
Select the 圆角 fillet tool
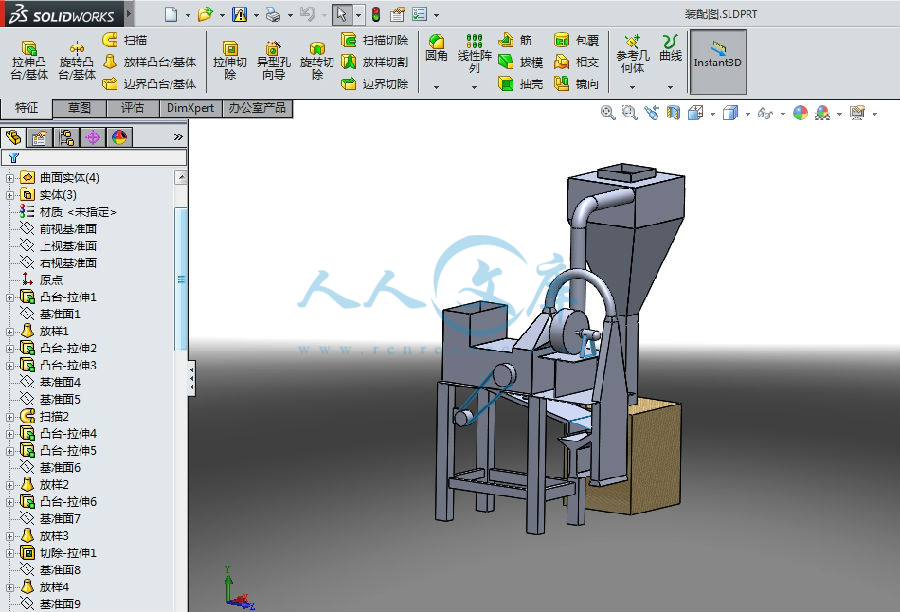[436, 48]
